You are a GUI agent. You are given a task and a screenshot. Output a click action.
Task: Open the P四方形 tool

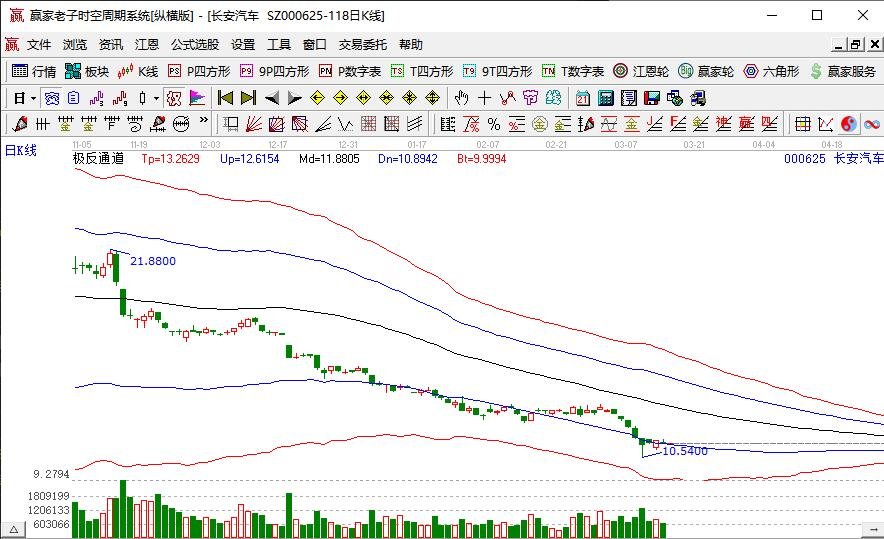[x=200, y=71]
